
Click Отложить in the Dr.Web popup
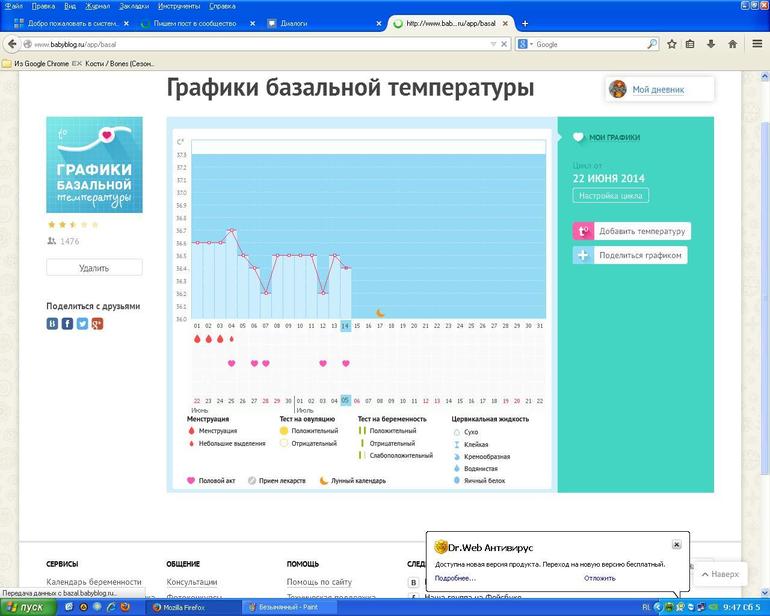coord(600,578)
